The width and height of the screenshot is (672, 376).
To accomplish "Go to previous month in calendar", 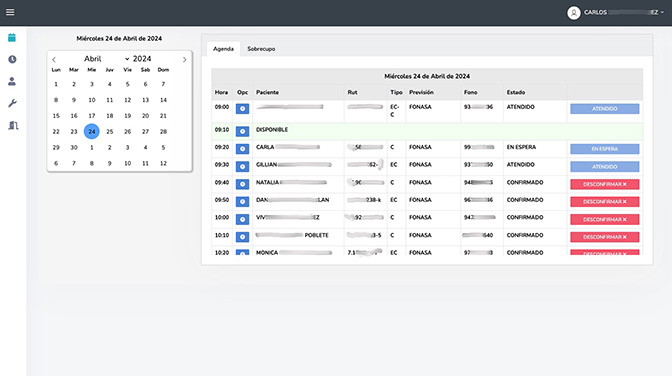I will point(54,60).
